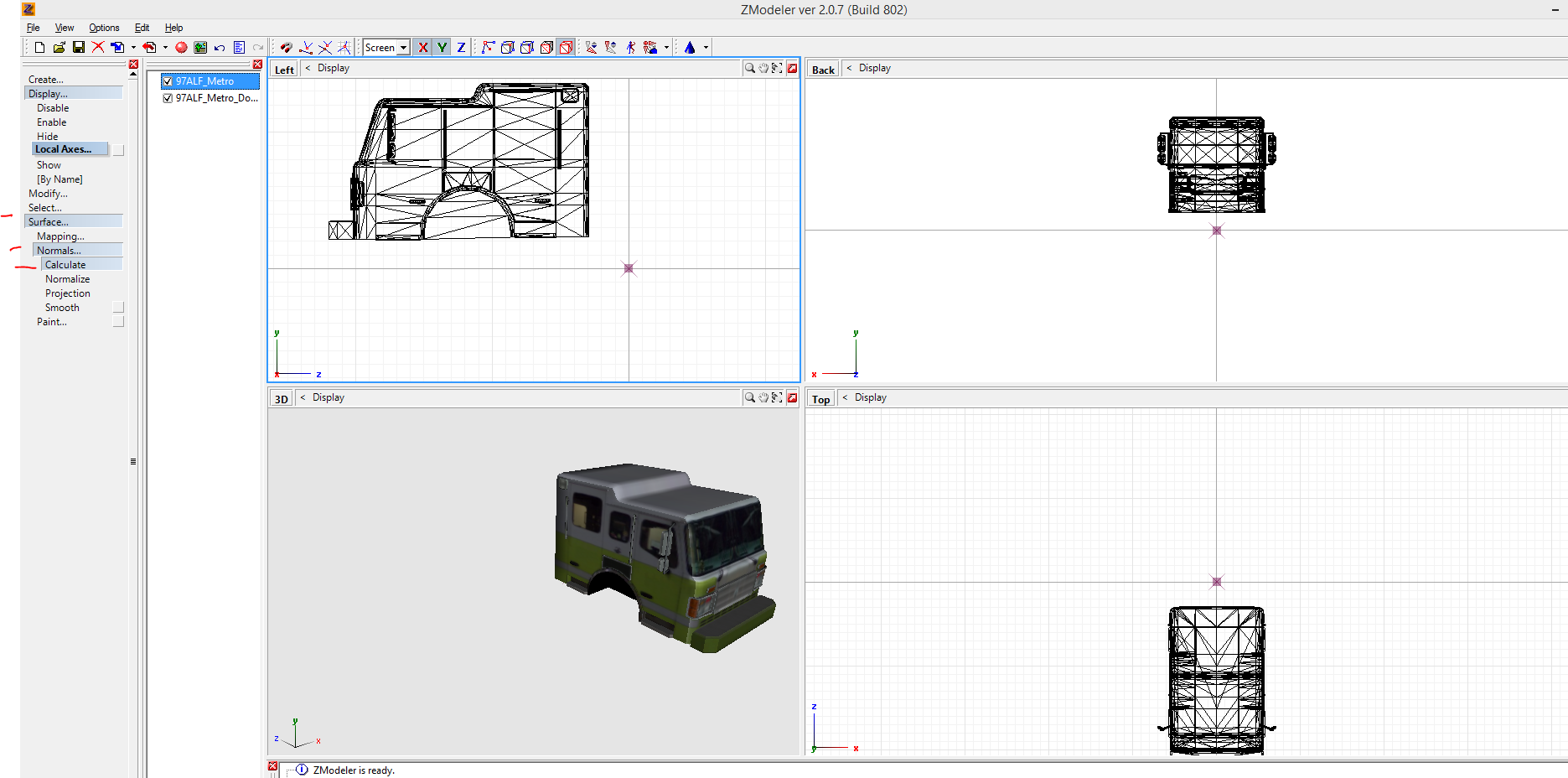The width and height of the screenshot is (1568, 778).
Task: Save the current project
Action: coord(79,48)
